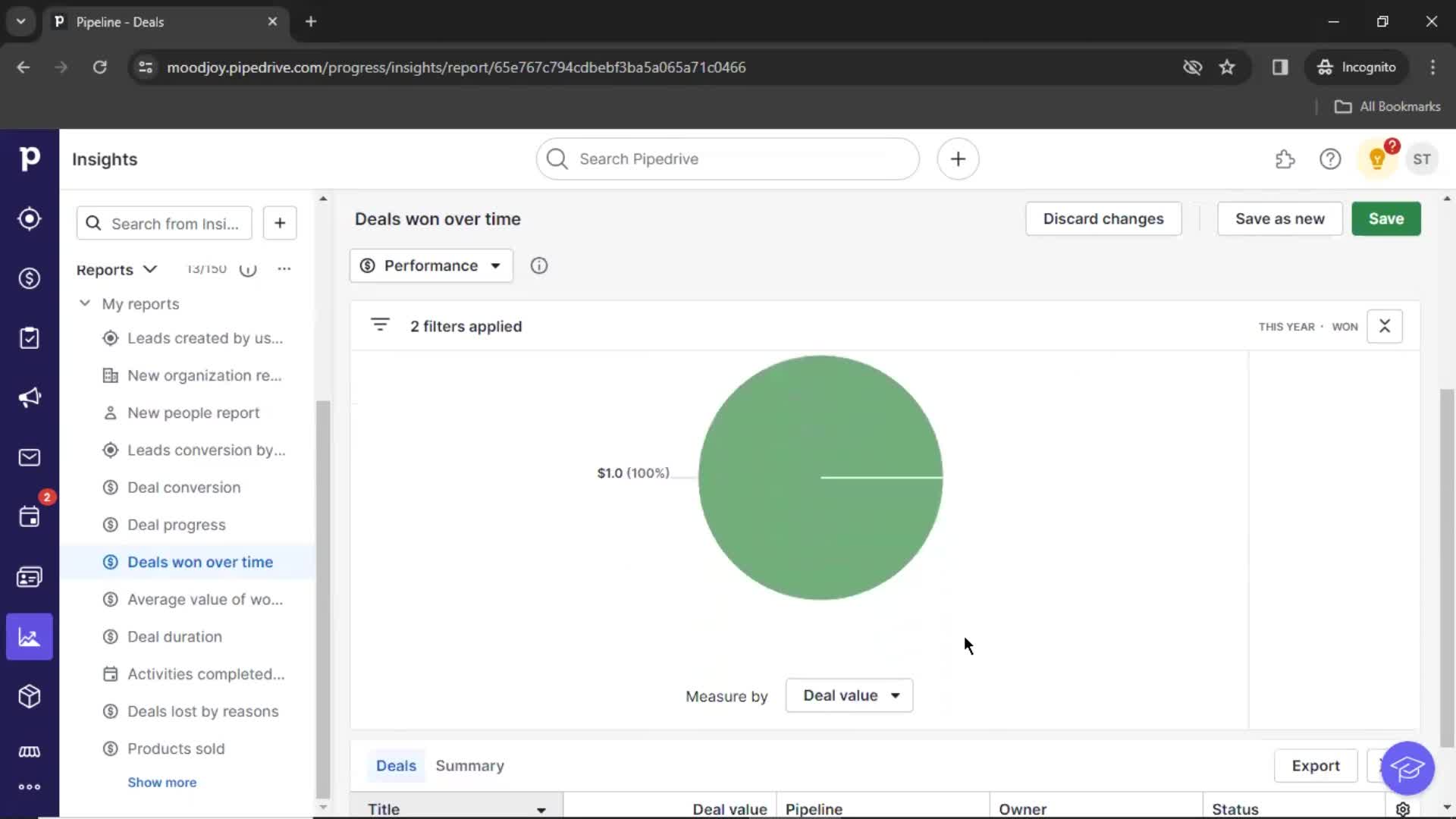Open the Campaigns icon in sidebar
1456x819 pixels.
point(29,398)
